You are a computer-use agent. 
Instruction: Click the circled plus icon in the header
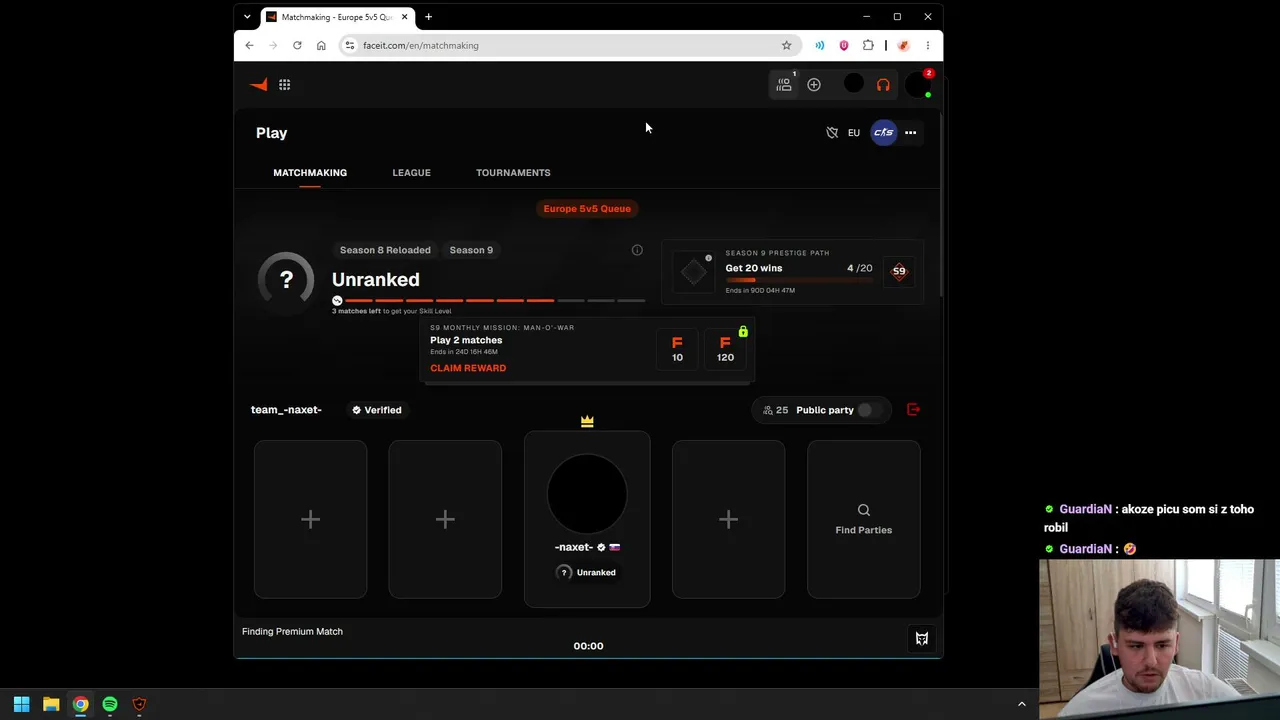point(814,85)
